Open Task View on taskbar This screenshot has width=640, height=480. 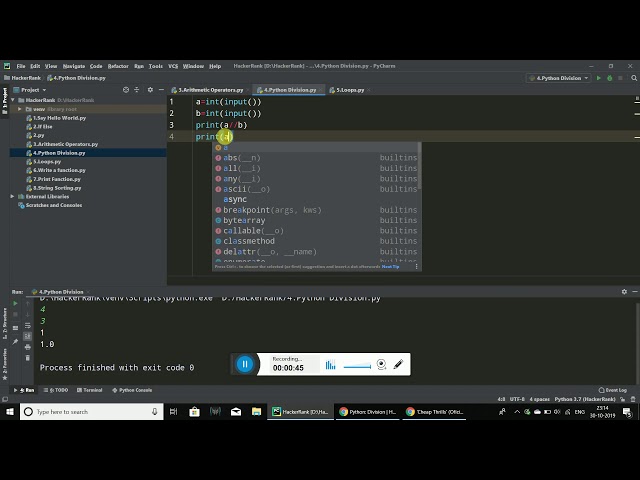click(x=173, y=412)
